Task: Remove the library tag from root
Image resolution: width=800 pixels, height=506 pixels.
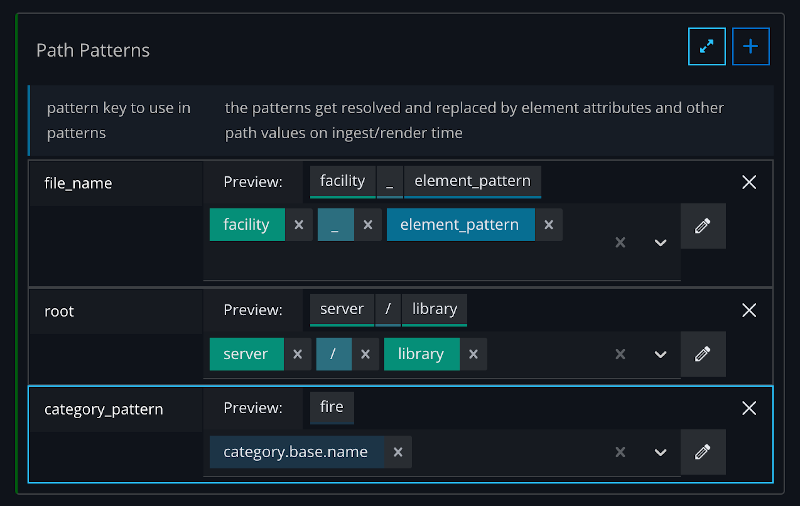Action: 473,354
